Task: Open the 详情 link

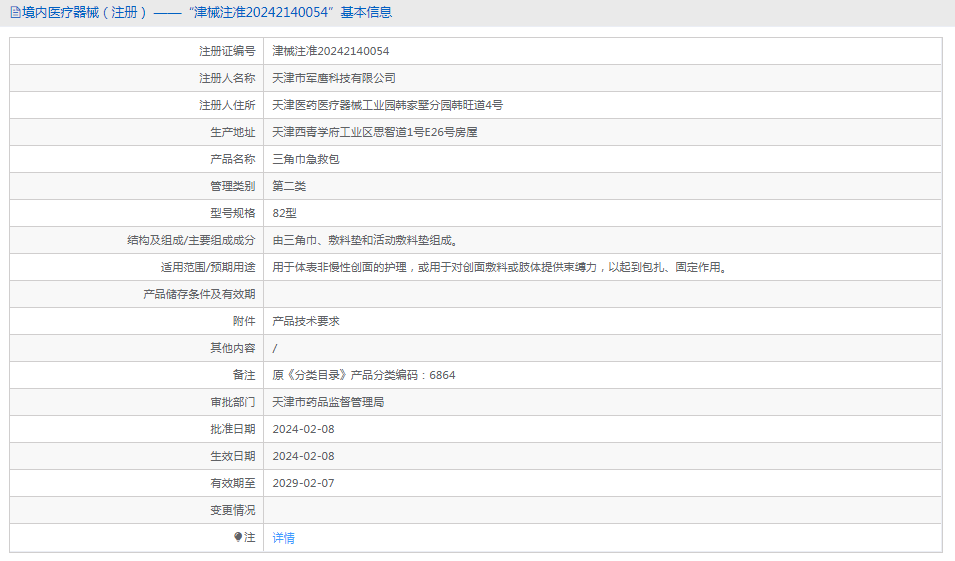Action: (284, 538)
